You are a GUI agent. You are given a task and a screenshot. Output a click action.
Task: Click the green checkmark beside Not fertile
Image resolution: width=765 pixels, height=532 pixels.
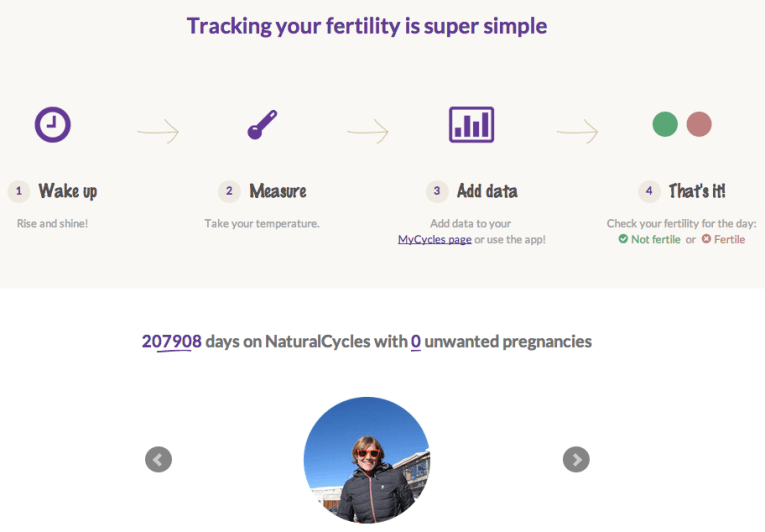623,239
